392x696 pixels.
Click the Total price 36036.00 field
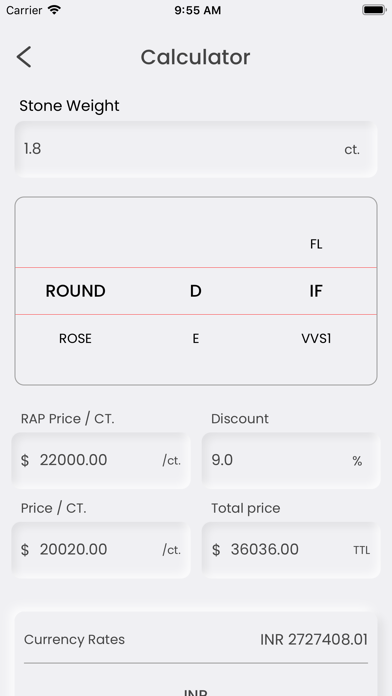(291, 550)
